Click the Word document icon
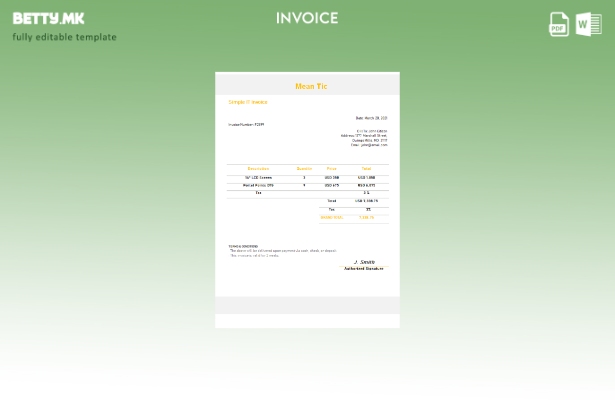The image size is (615, 400). pos(589,24)
